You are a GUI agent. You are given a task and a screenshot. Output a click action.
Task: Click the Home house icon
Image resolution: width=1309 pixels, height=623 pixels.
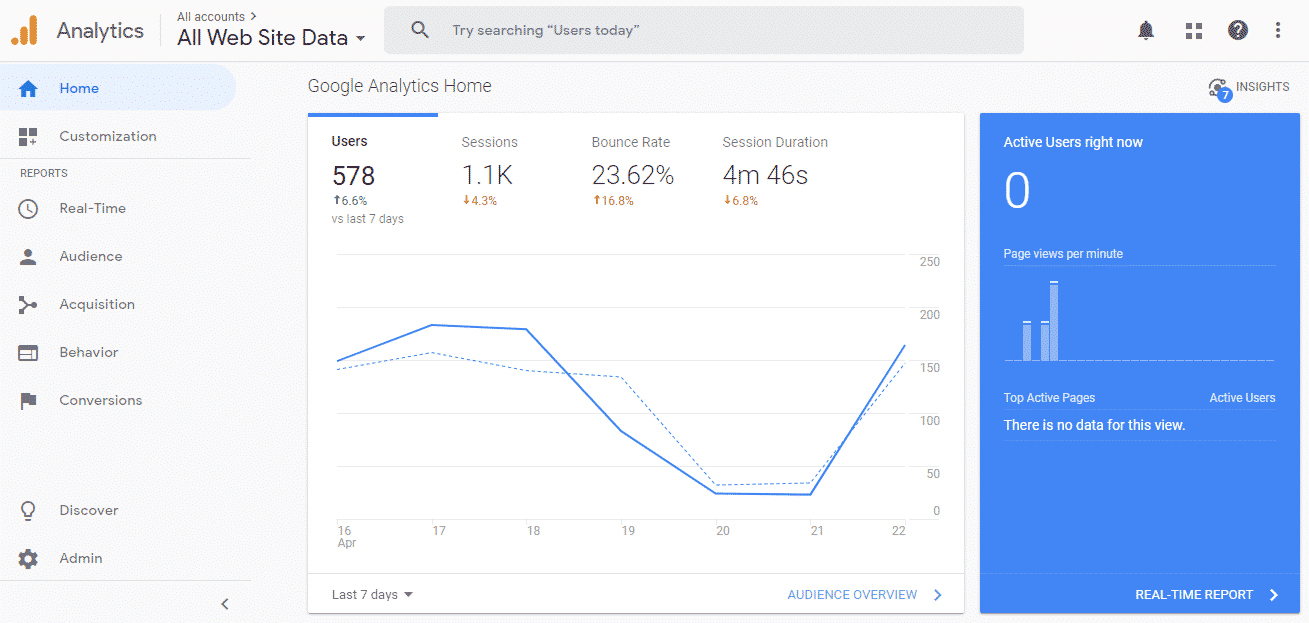click(28, 88)
